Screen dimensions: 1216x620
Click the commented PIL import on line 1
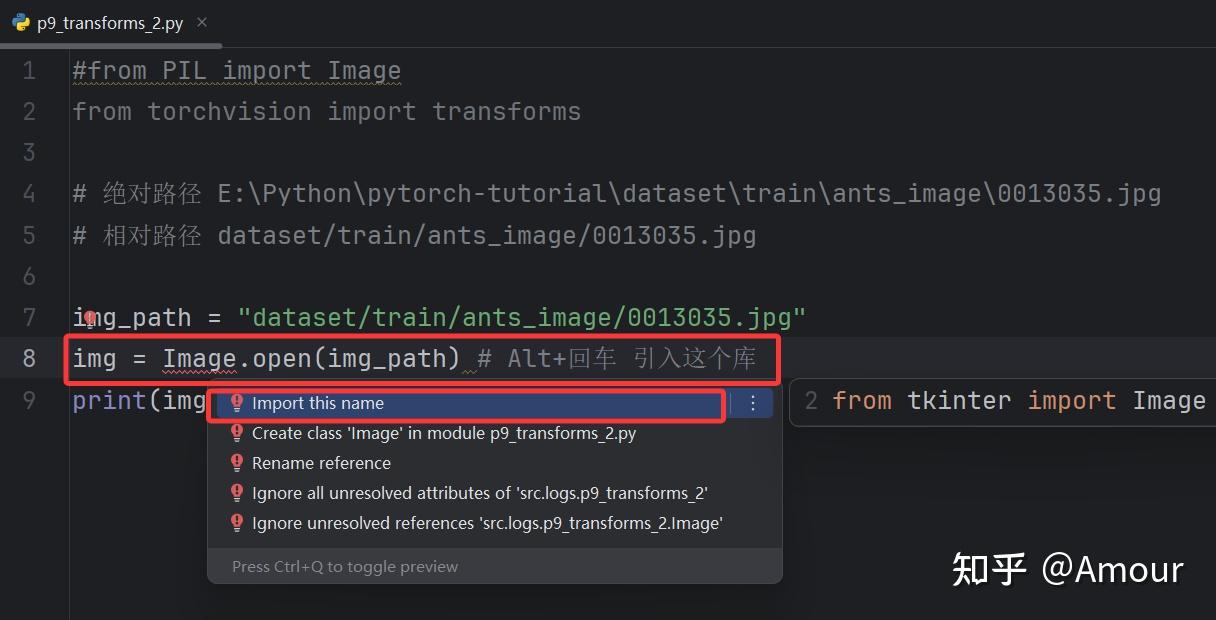tap(236, 71)
